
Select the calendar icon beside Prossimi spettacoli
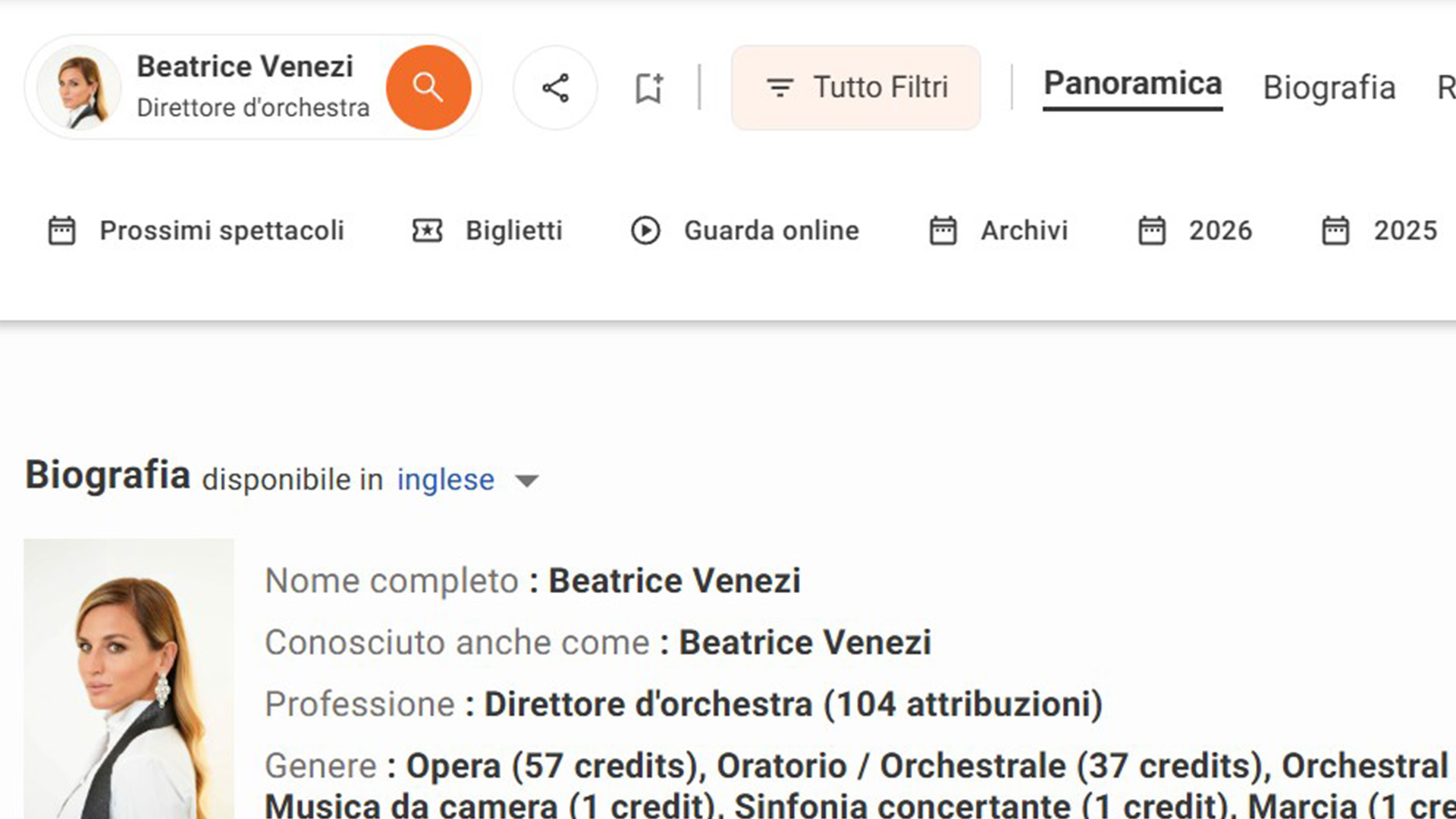[x=62, y=231]
